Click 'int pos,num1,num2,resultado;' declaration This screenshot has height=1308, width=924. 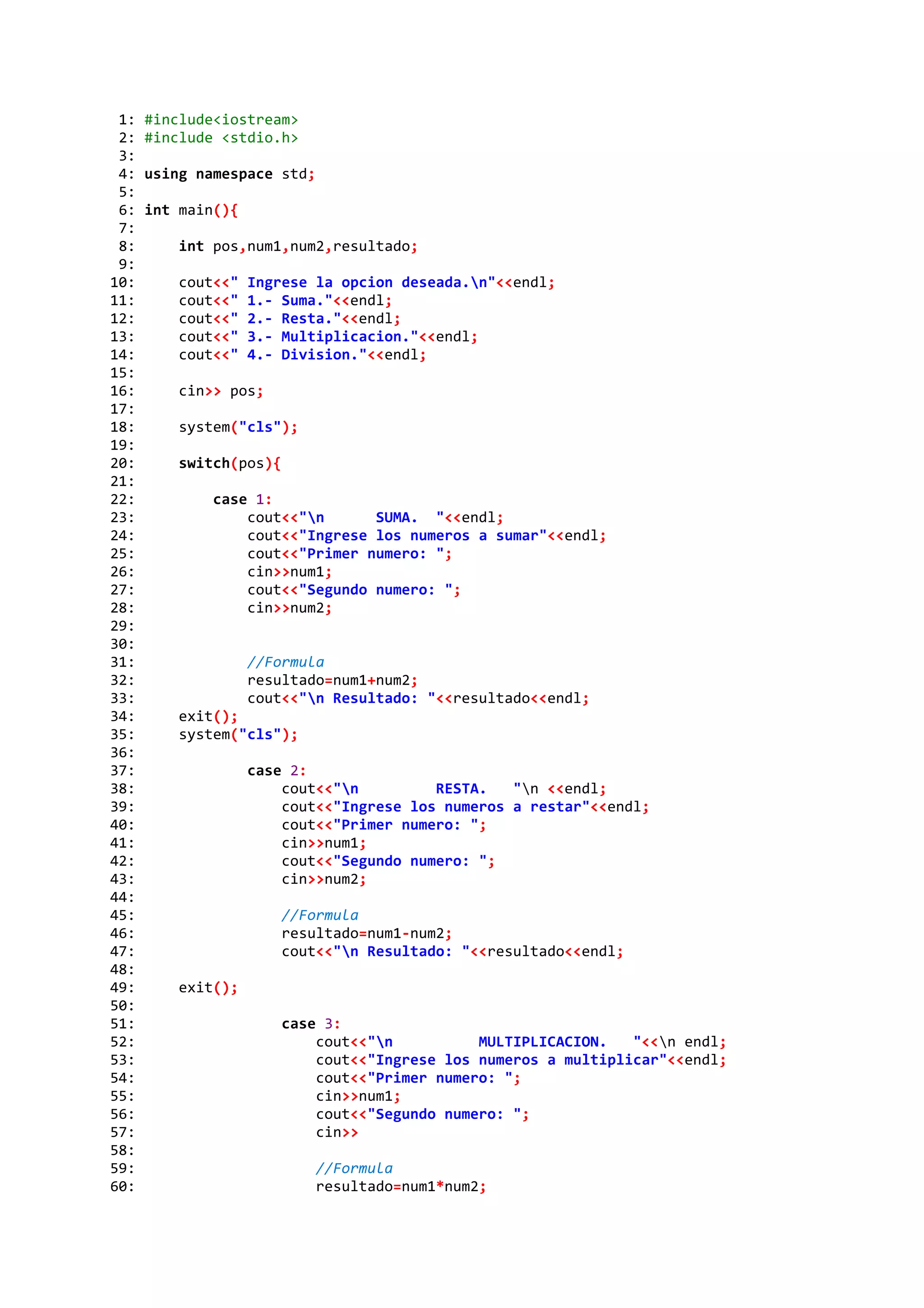[x=298, y=247]
